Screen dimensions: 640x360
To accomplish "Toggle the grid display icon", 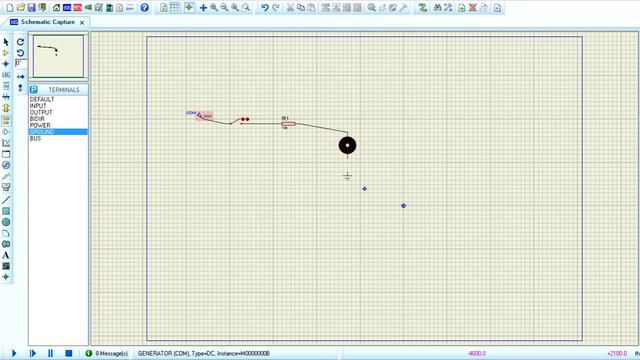I will [175, 7].
